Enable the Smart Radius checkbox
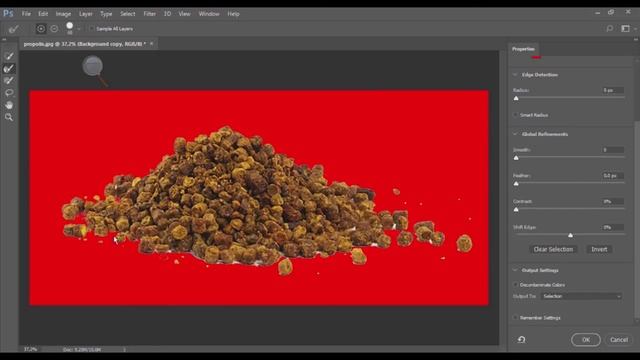The width and height of the screenshot is (640, 360). point(516,115)
